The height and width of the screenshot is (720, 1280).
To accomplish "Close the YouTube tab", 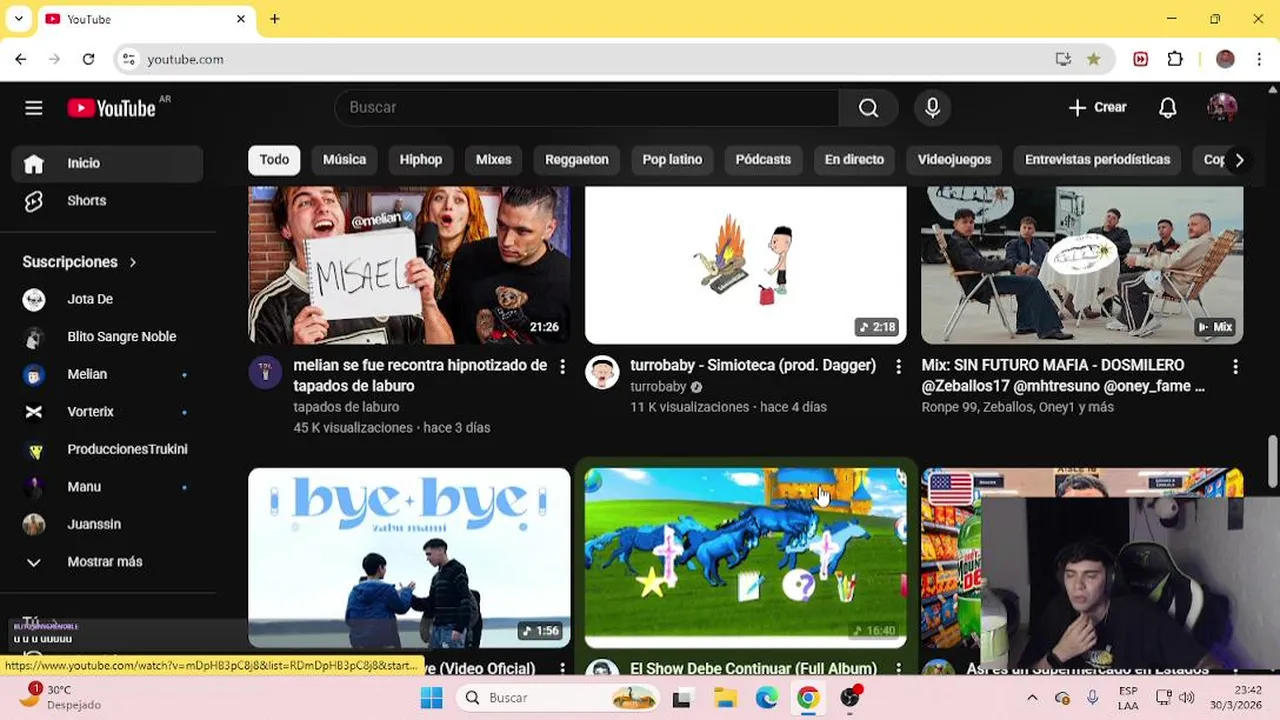I will [241, 19].
